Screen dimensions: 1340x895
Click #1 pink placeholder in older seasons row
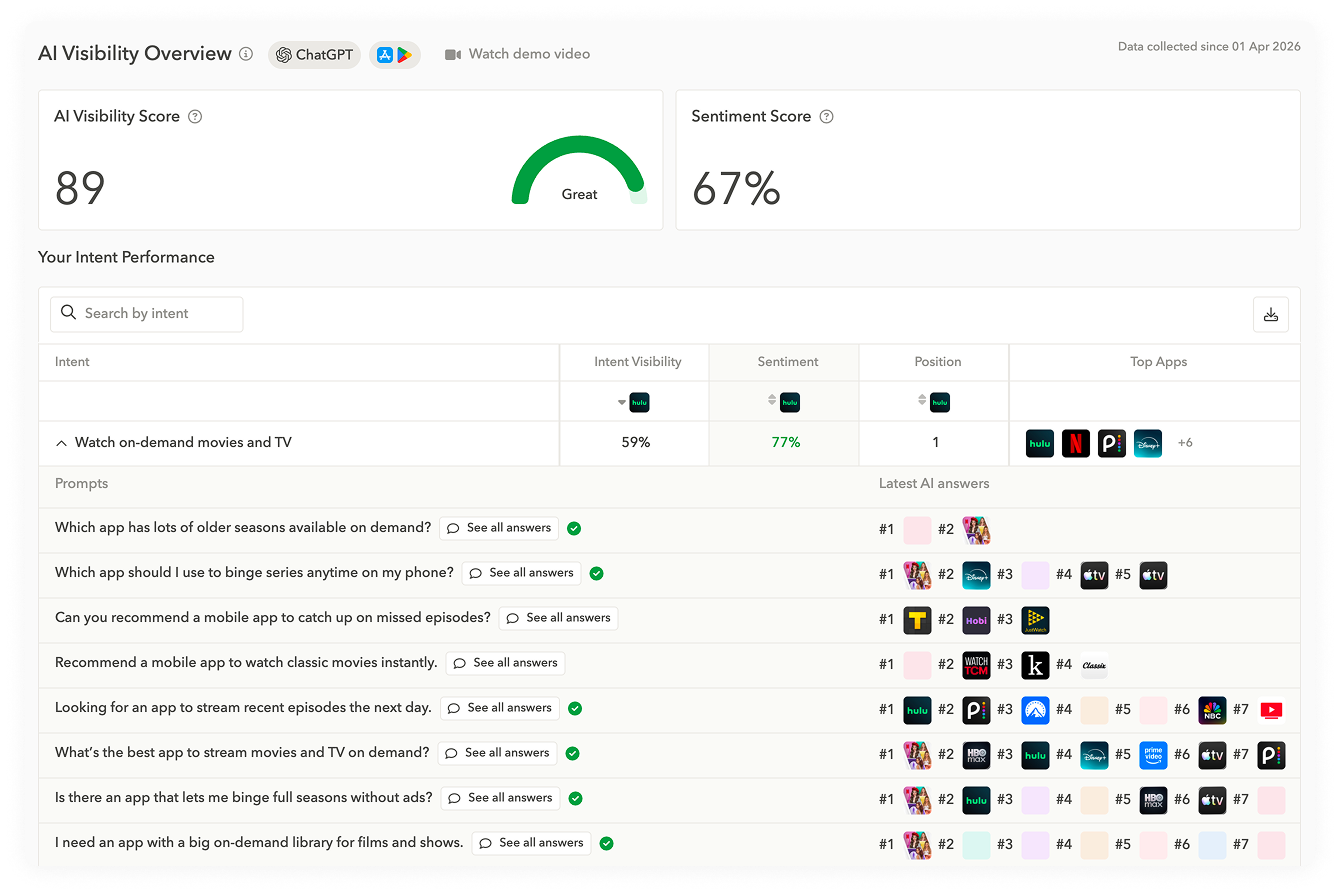click(917, 530)
